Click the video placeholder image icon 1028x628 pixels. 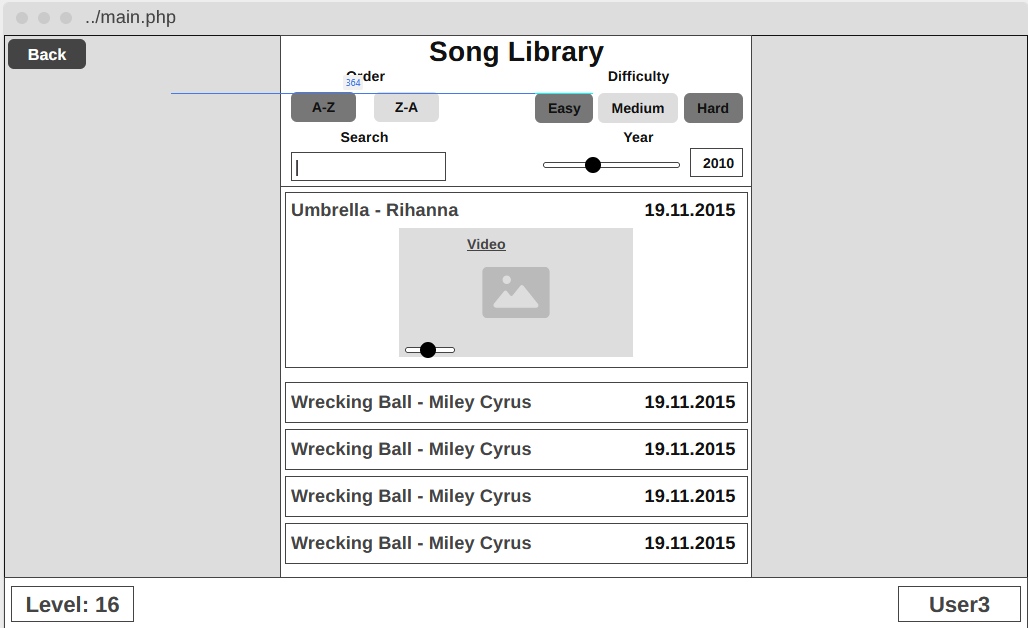pyautogui.click(x=516, y=292)
